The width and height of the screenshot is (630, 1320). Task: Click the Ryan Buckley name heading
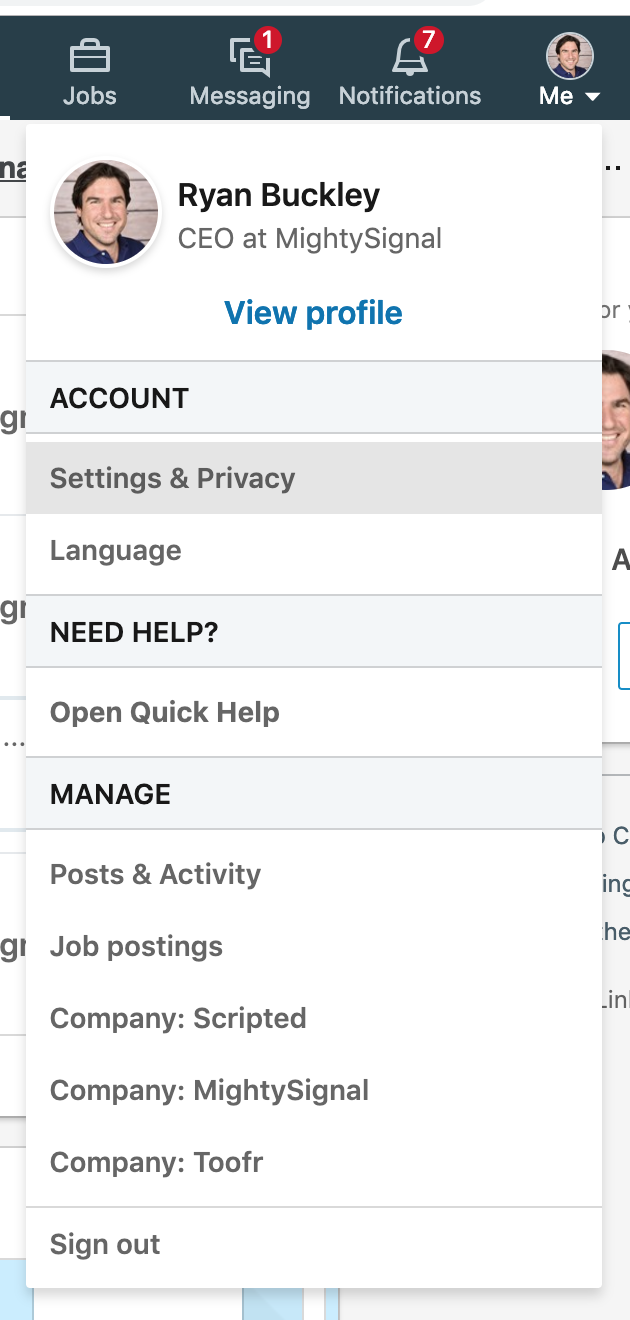coord(279,195)
